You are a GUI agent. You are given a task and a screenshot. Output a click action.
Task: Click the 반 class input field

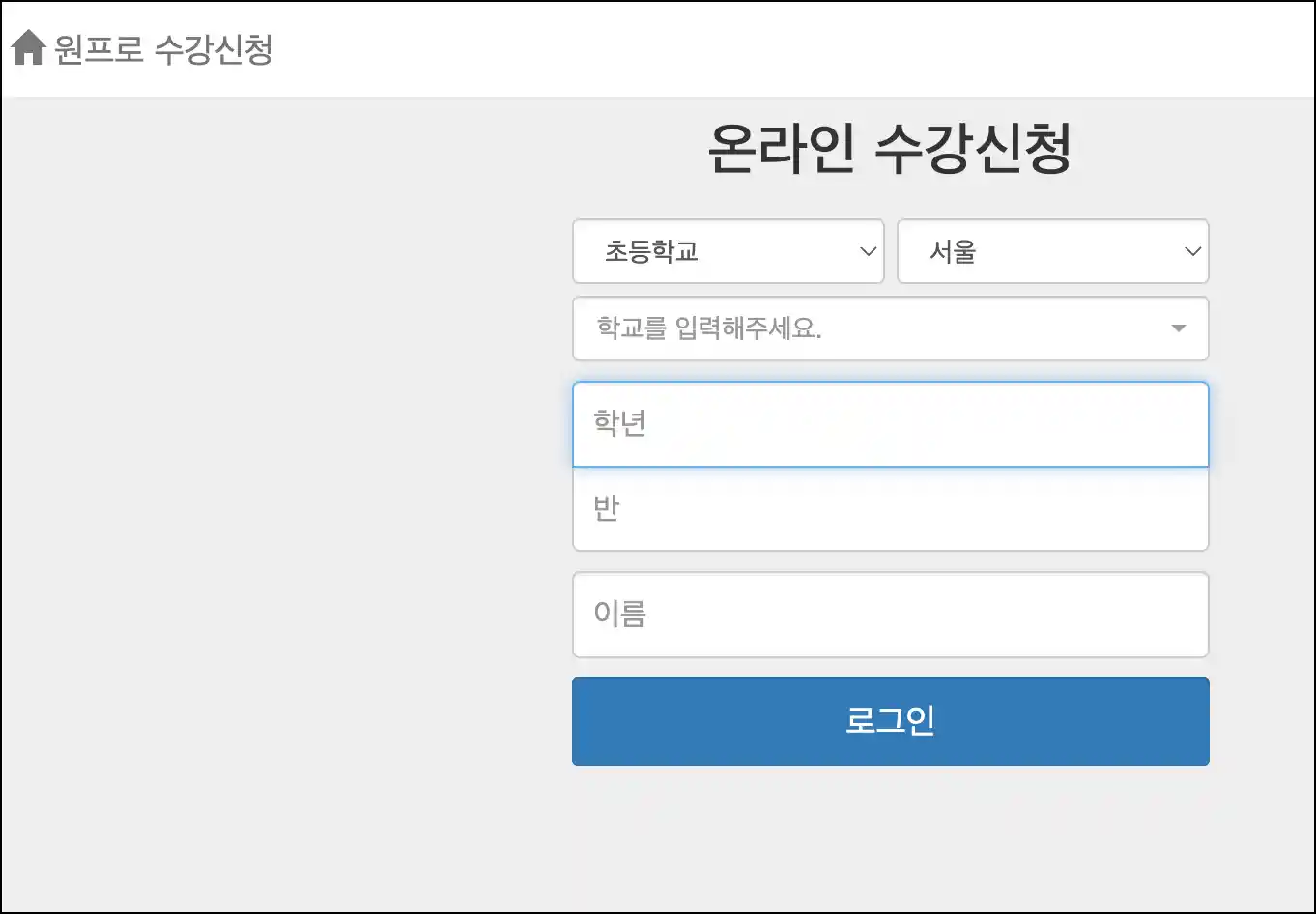click(x=891, y=509)
